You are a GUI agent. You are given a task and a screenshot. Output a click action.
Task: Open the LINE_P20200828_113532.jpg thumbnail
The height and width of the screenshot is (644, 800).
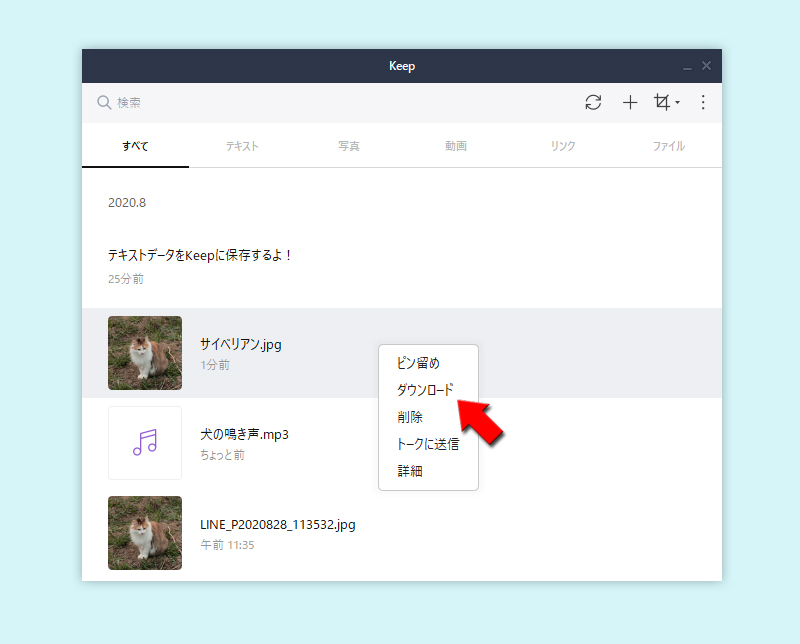coord(145,533)
